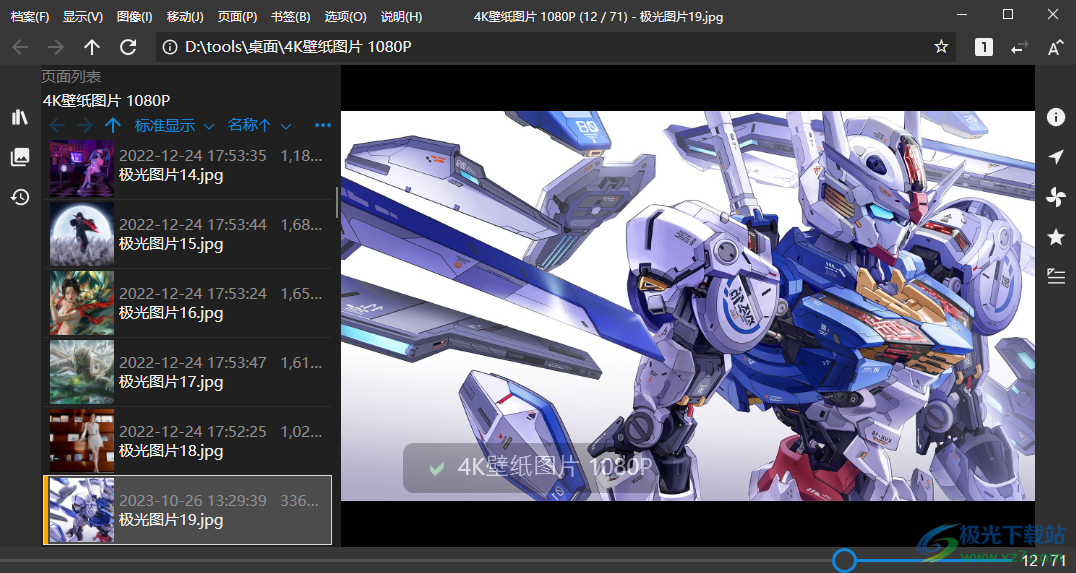The height and width of the screenshot is (573, 1076).
Task: Open the 移动(J) menu
Action: coord(185,16)
